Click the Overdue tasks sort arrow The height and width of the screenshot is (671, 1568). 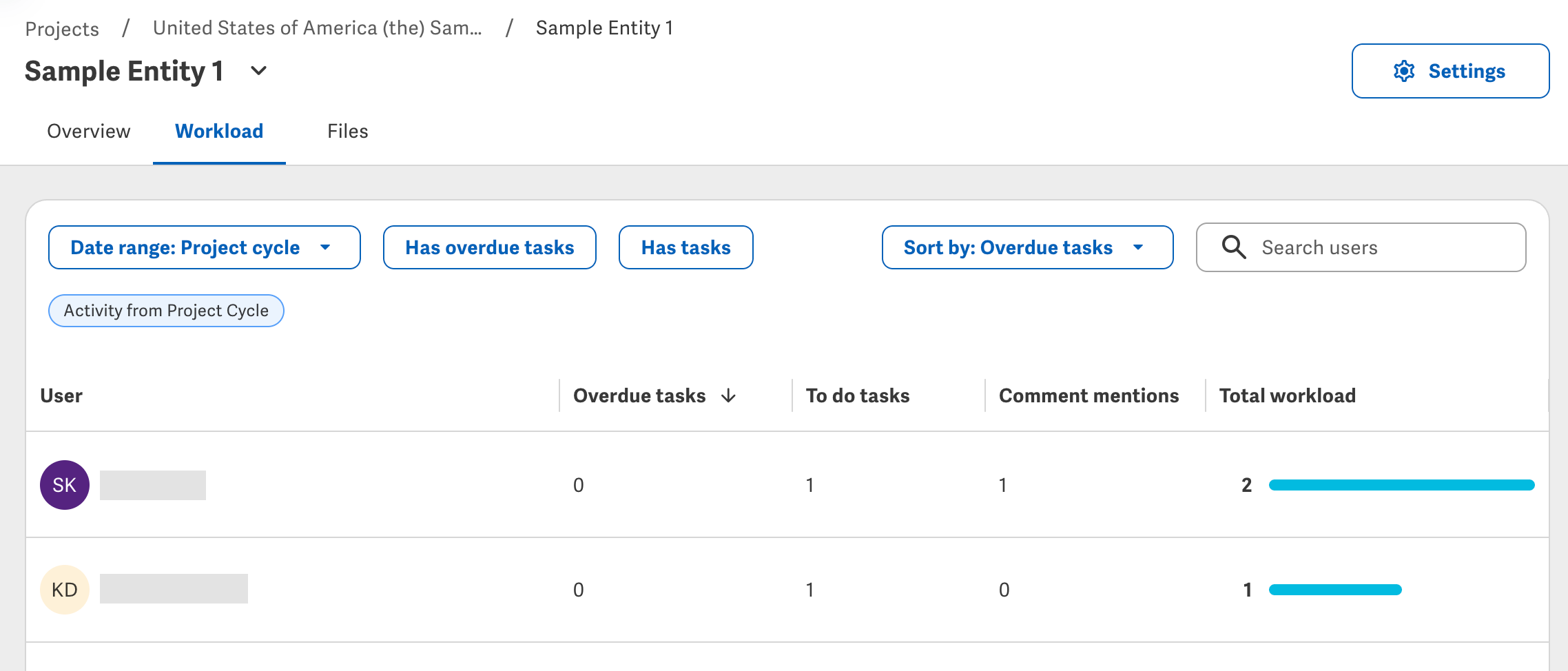[x=728, y=395]
